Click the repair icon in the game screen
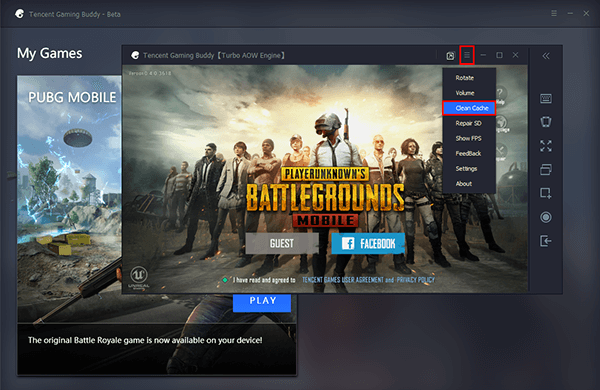Viewport: 600px width, 390px height. tap(501, 152)
